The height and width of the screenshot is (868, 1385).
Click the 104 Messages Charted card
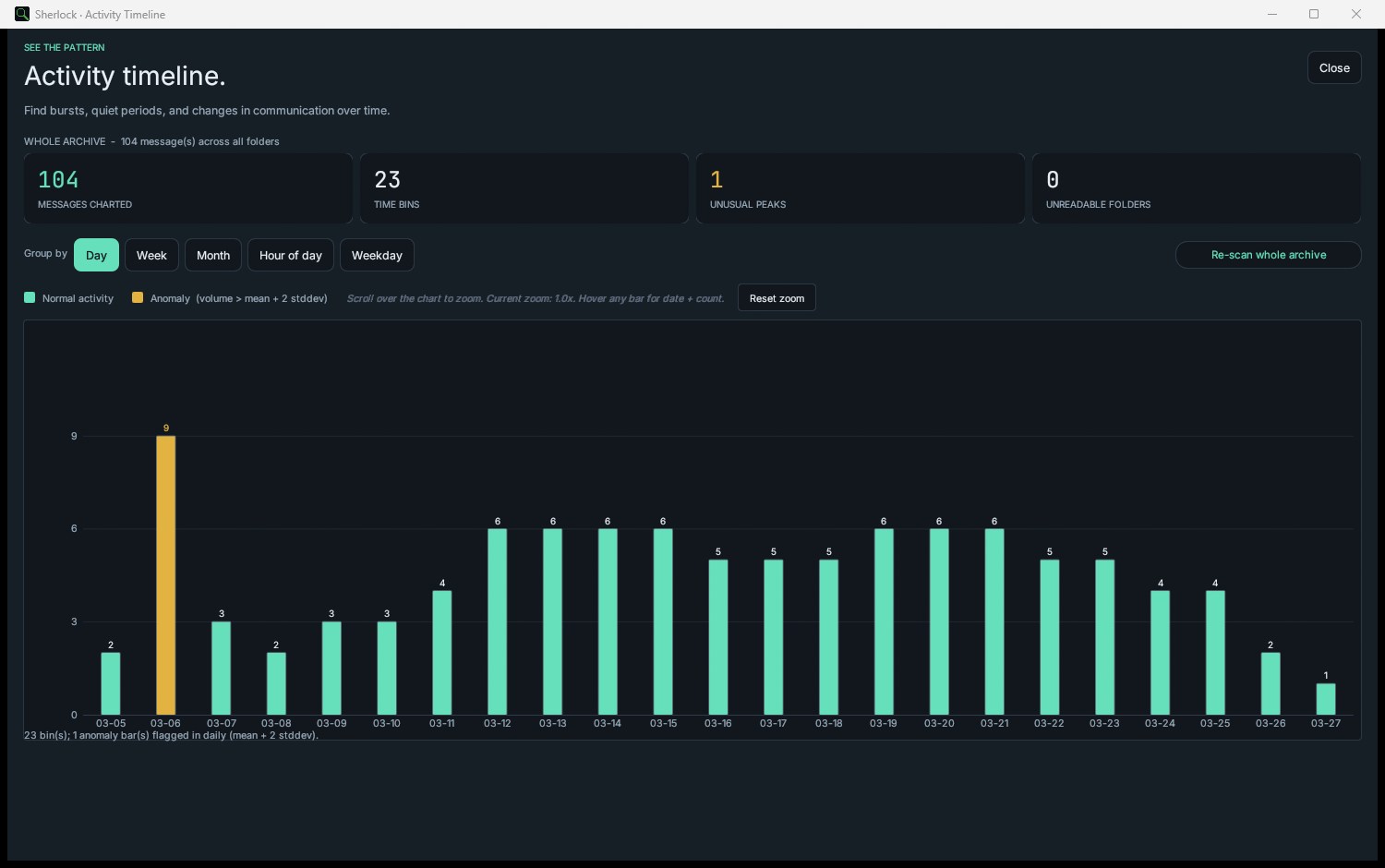click(x=188, y=188)
